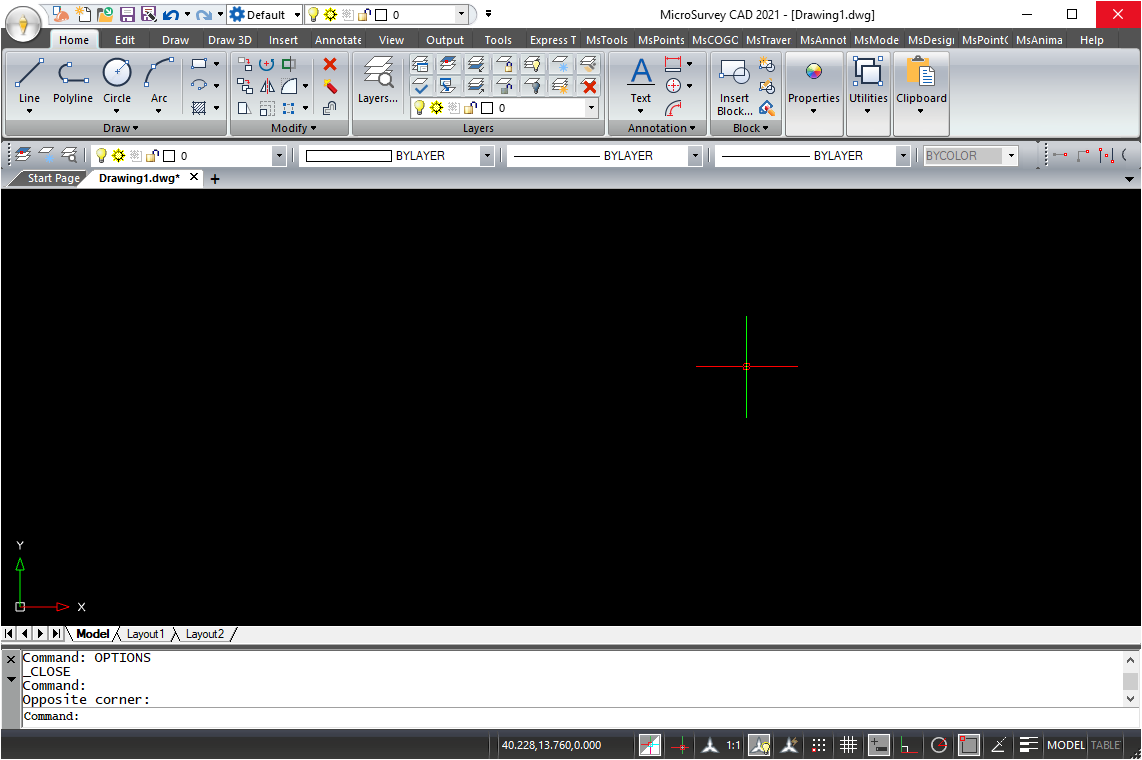Switch to the Layout1 tab

point(146,634)
